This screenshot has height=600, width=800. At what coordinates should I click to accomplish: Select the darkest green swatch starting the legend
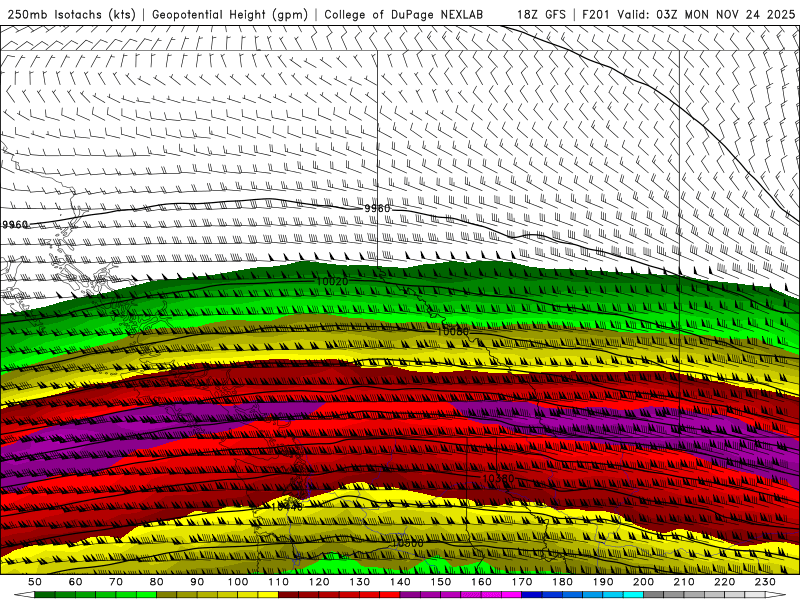tap(45, 595)
